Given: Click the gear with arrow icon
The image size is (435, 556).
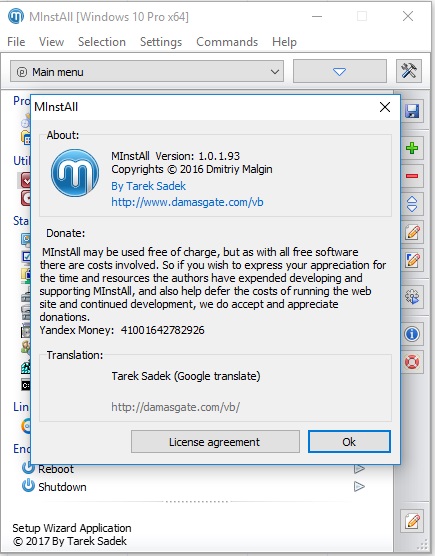Looking at the screenshot, I should pos(412,296).
